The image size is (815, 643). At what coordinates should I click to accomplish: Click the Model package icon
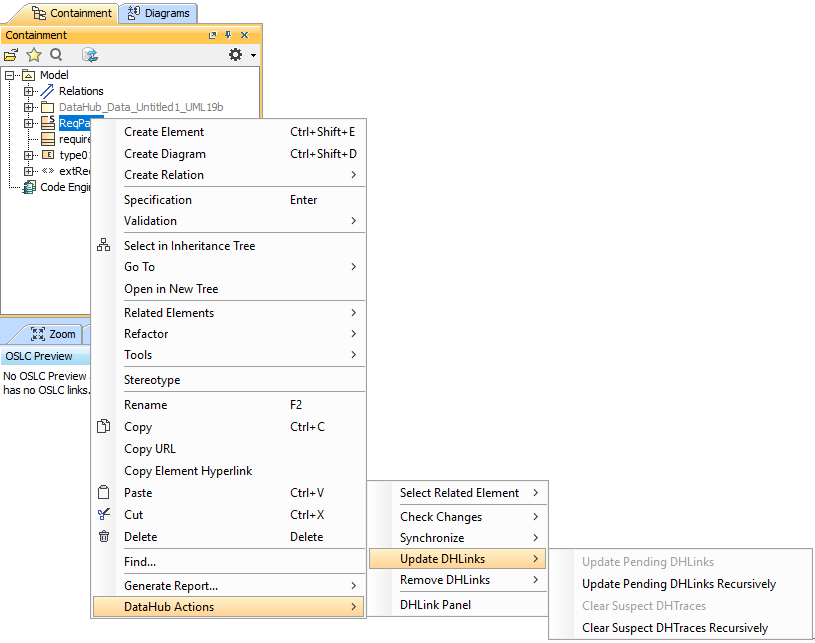coord(29,75)
